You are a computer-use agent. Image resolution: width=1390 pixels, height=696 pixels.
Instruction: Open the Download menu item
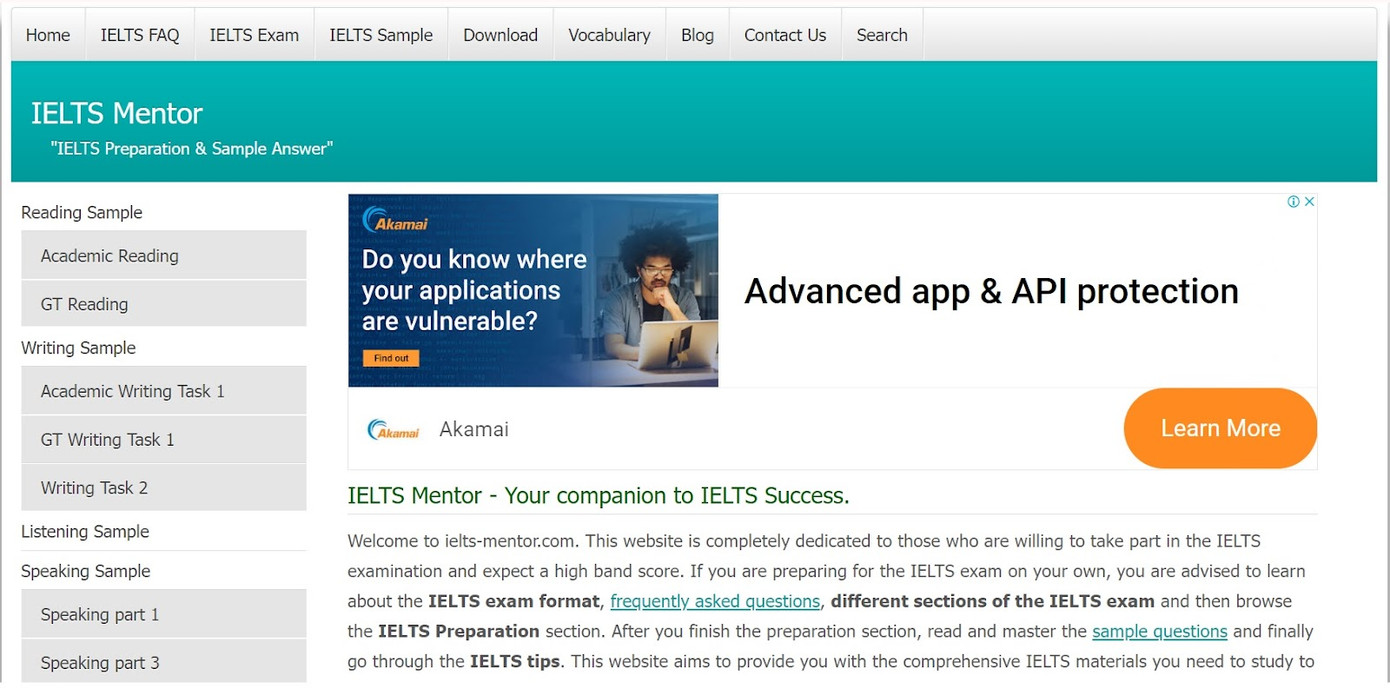tap(500, 35)
